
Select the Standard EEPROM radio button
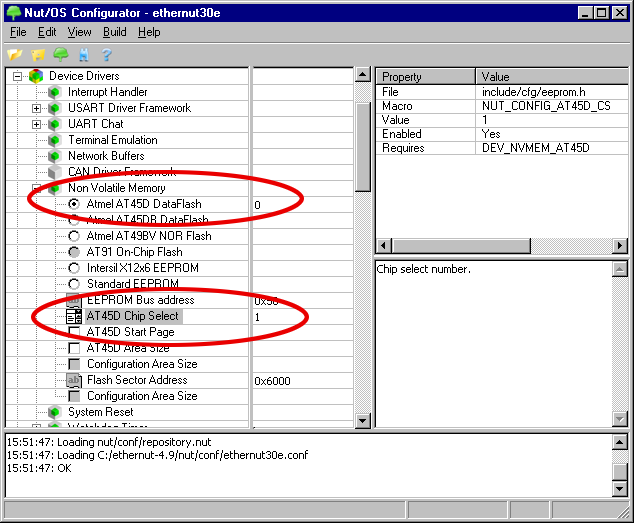coord(74,284)
